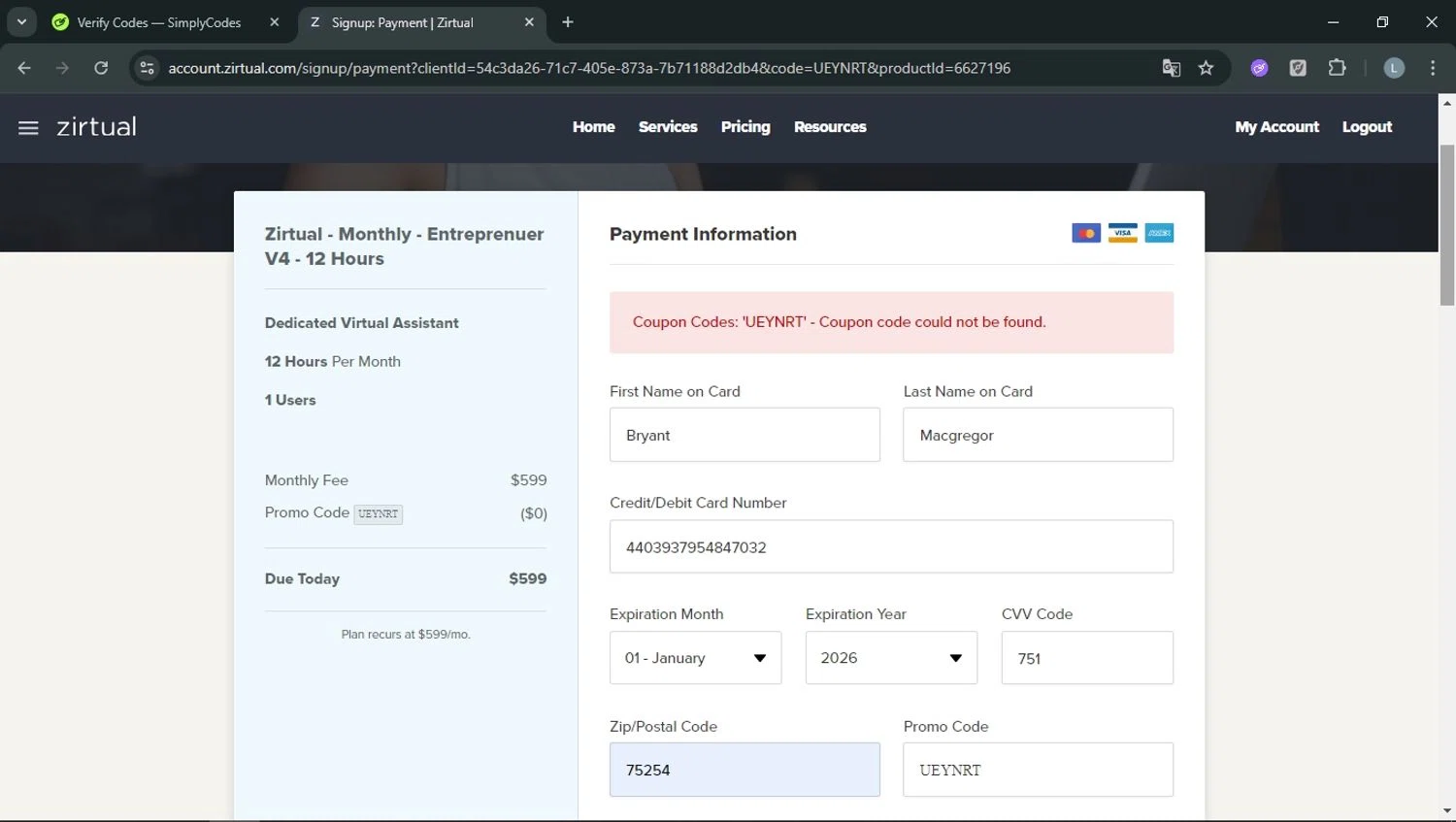This screenshot has height=822, width=1456.
Task: Click the scrollbar down arrow
Action: tap(1446, 810)
